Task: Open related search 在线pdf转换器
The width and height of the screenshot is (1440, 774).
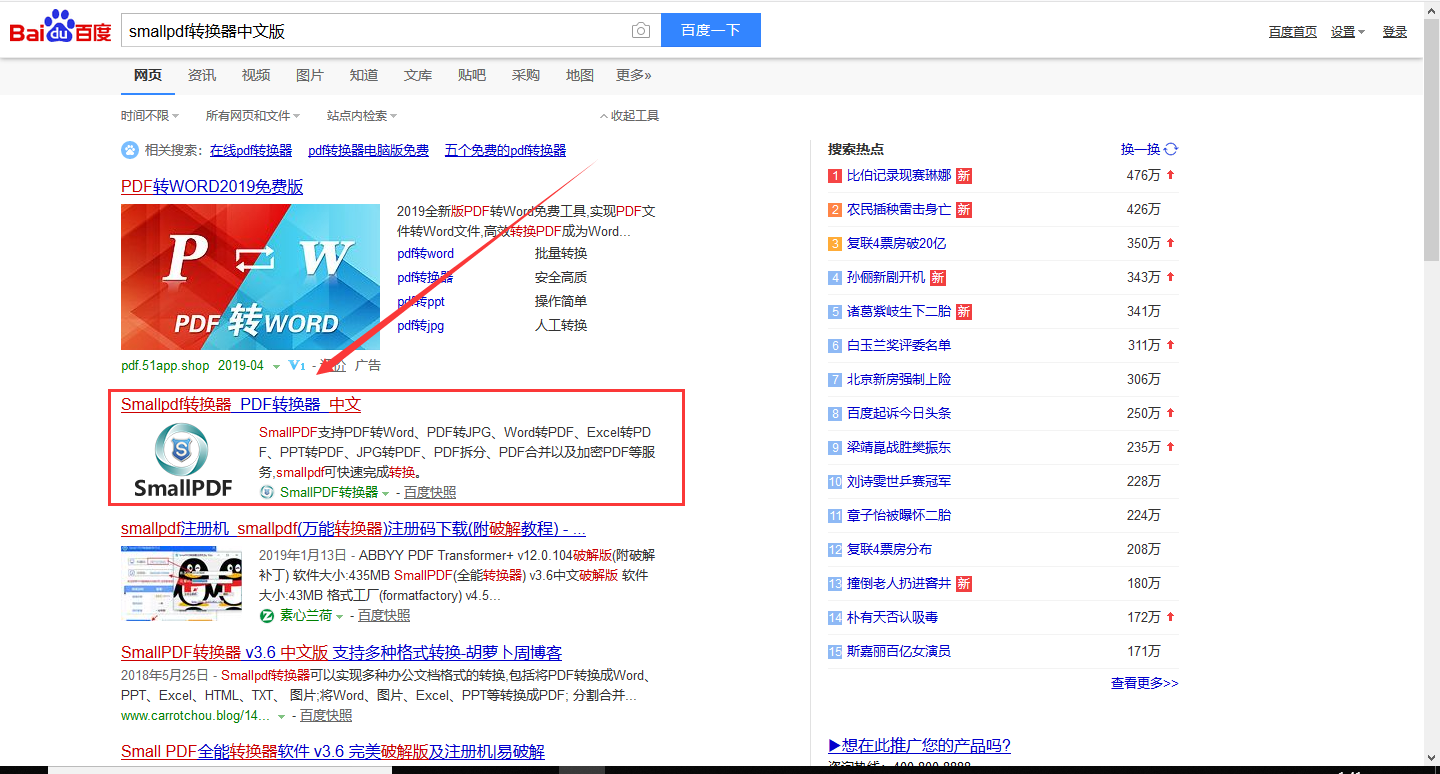Action: [251, 150]
